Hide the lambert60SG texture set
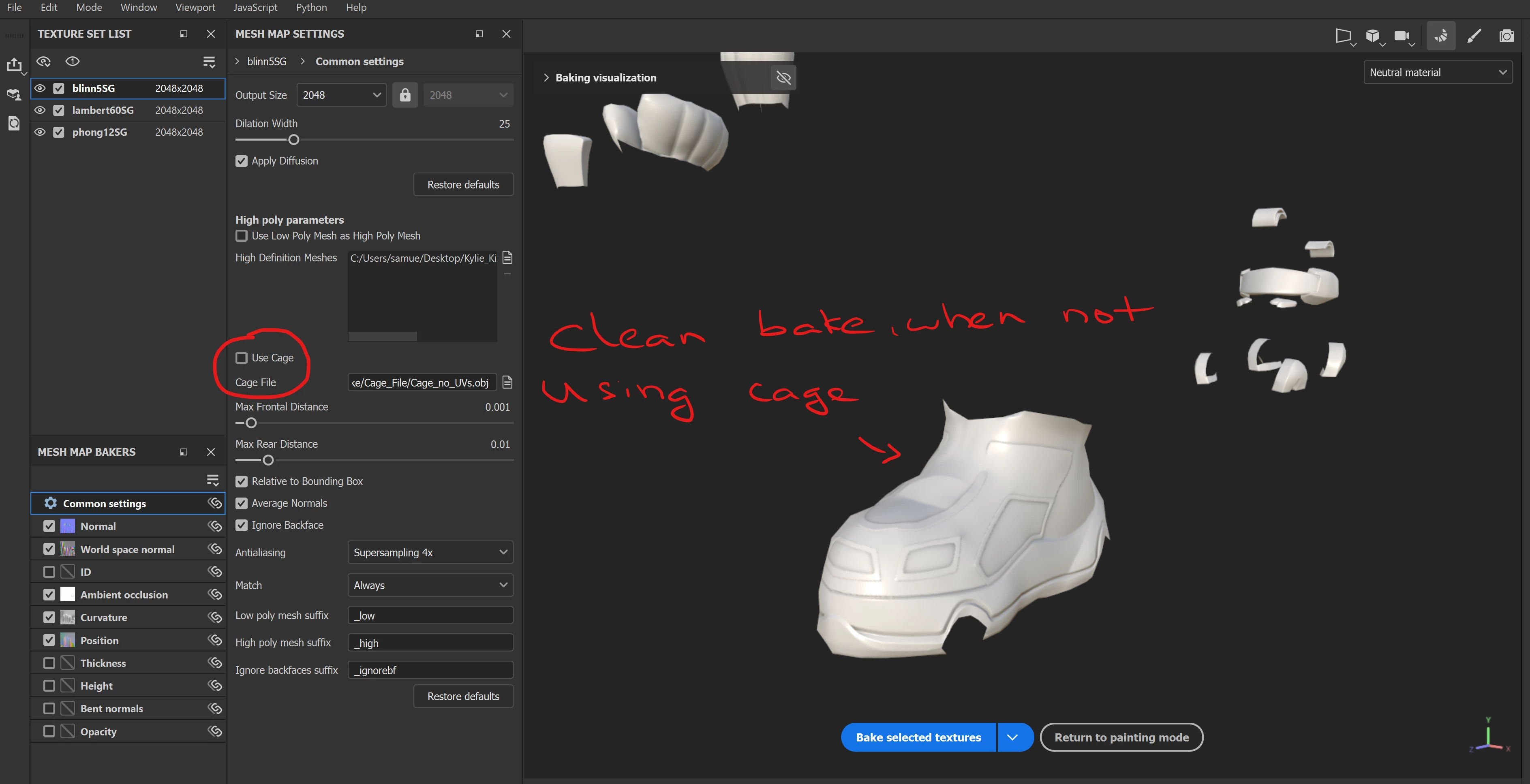The image size is (1530, 784). 40,111
